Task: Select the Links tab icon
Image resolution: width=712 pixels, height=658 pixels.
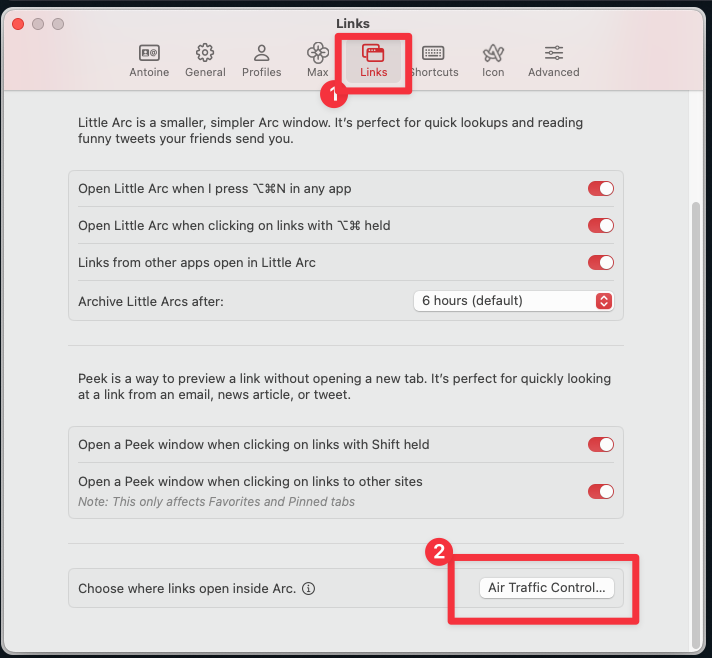Action: pyautogui.click(x=373, y=60)
